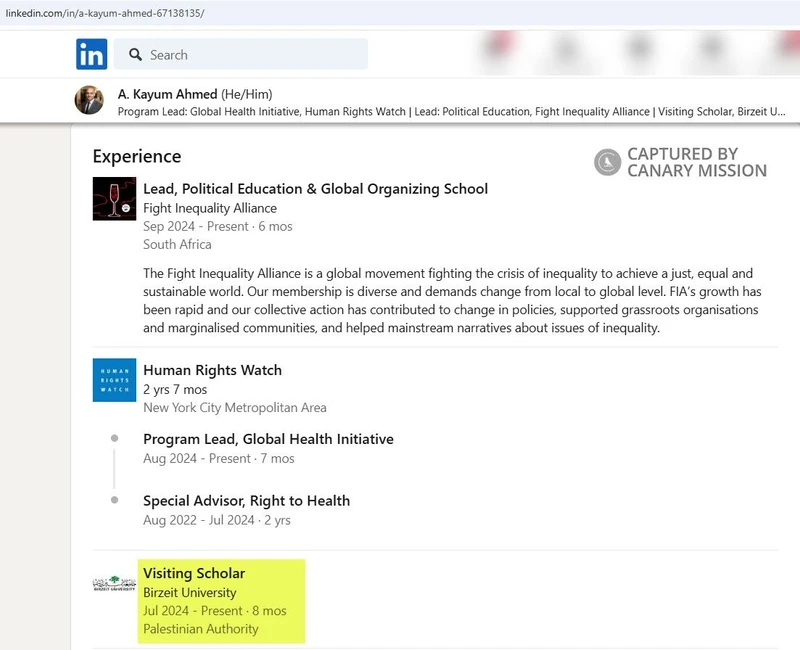
Task: Click the search magnifier icon
Action: (135, 55)
